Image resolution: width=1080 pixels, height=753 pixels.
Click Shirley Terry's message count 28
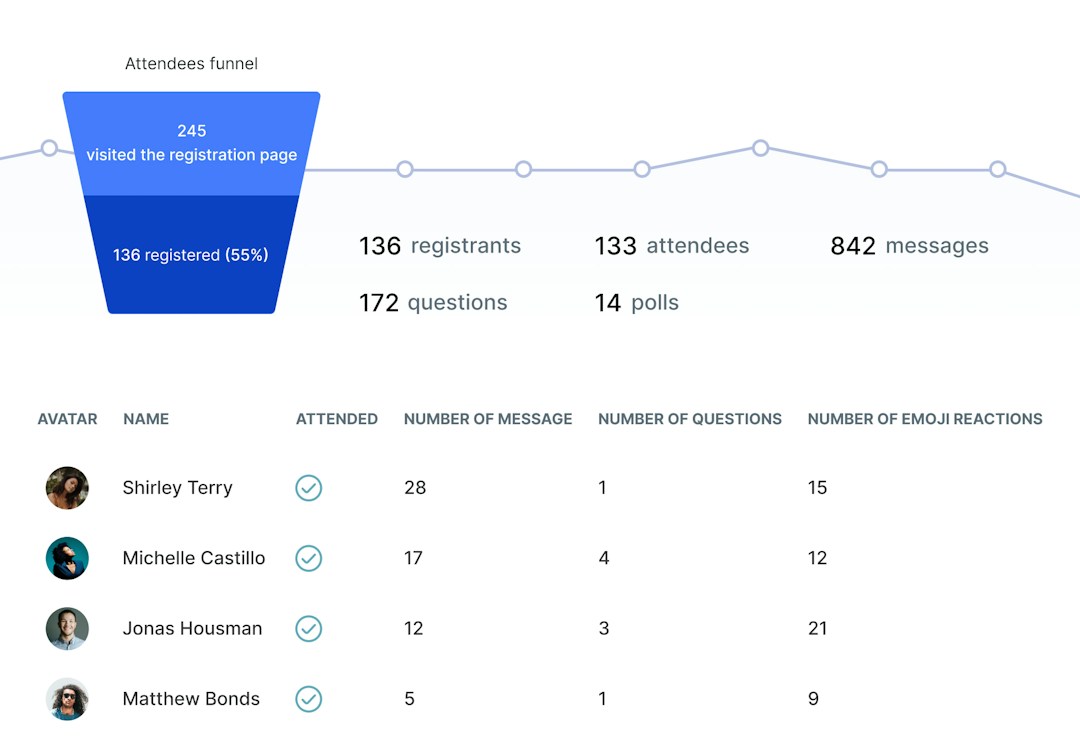tap(415, 488)
